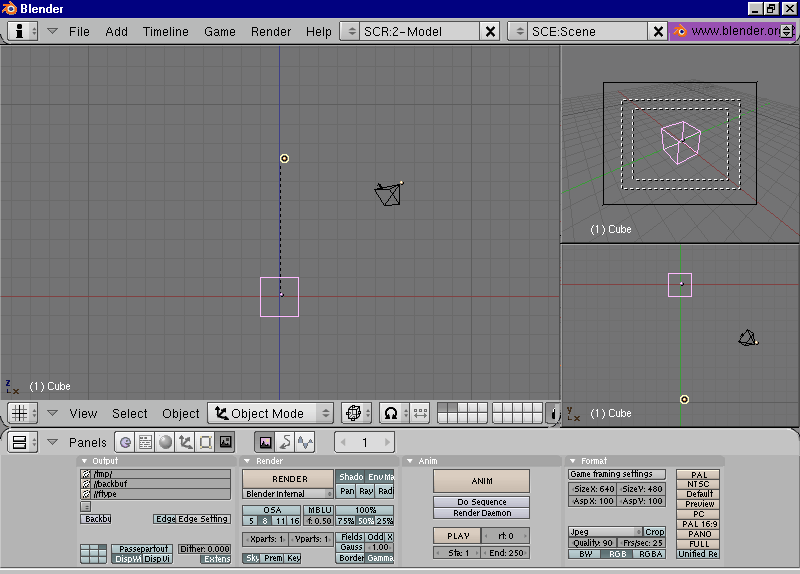The image size is (800, 574).
Task: Open the Timeline menu
Action: (x=165, y=32)
